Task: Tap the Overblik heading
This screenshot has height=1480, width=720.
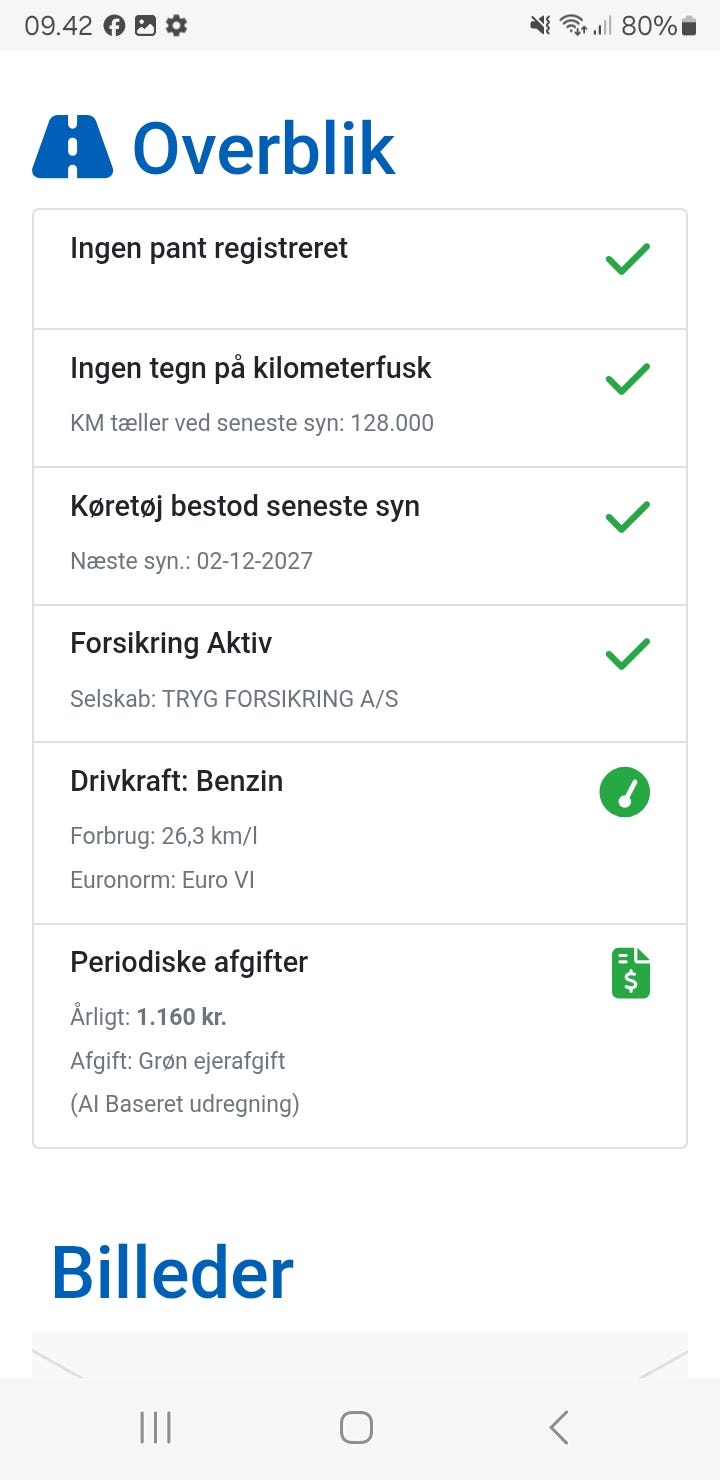Action: coord(264,149)
